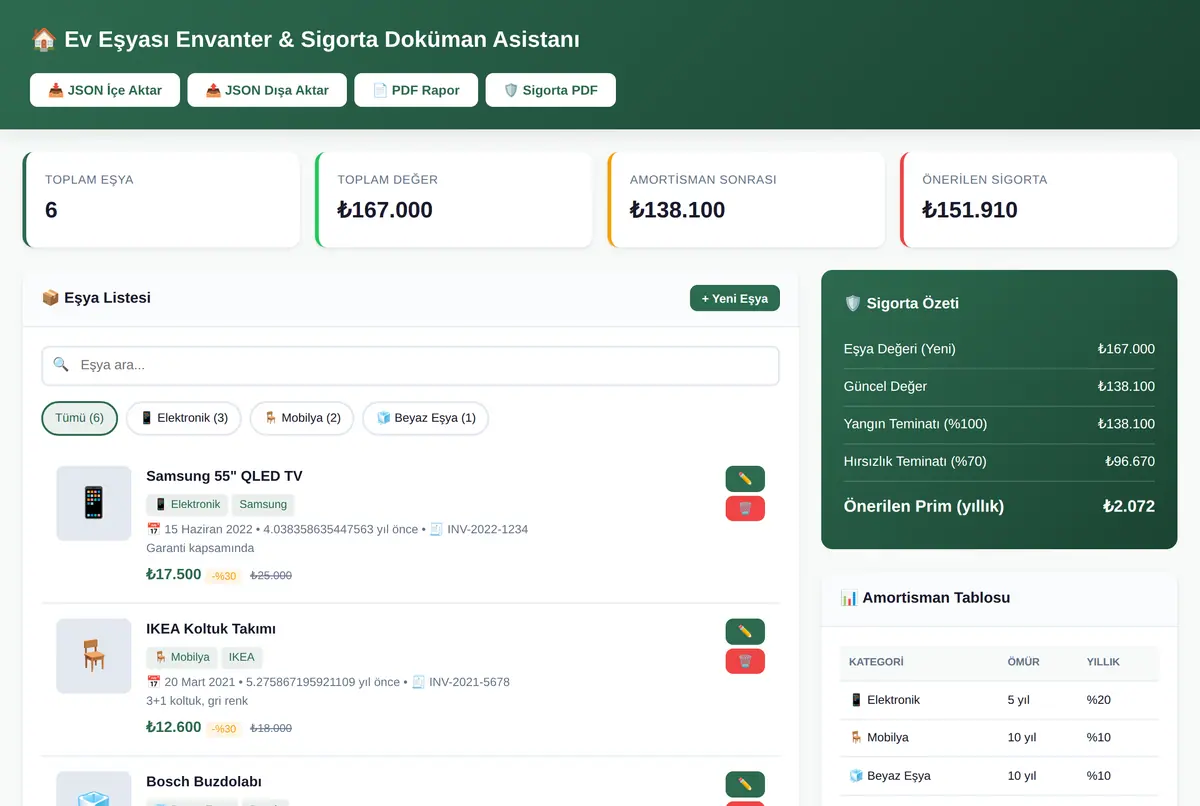Click the Toplam Değer ₺167.000 card
1200x806 pixels.
point(454,199)
